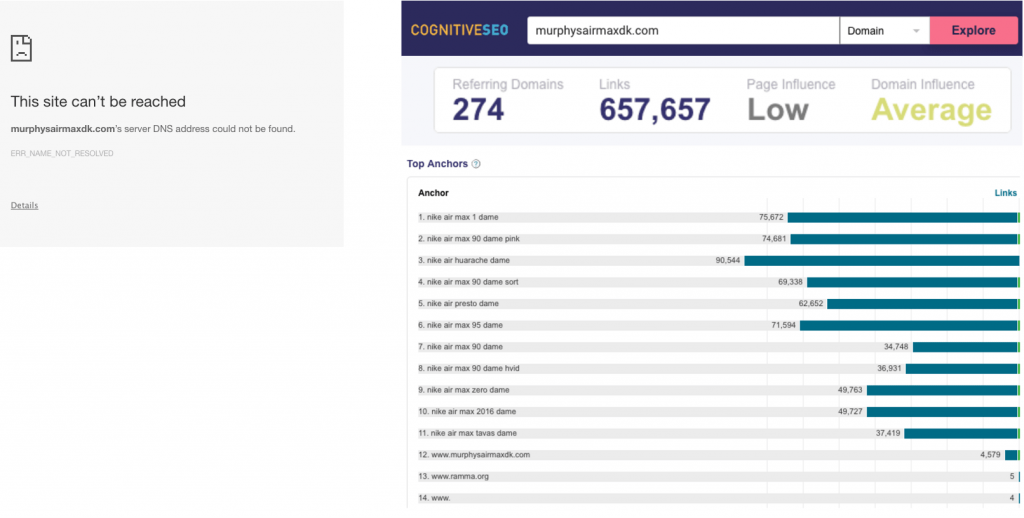
Task: Click the 62,652 links bar
Action: point(923,304)
